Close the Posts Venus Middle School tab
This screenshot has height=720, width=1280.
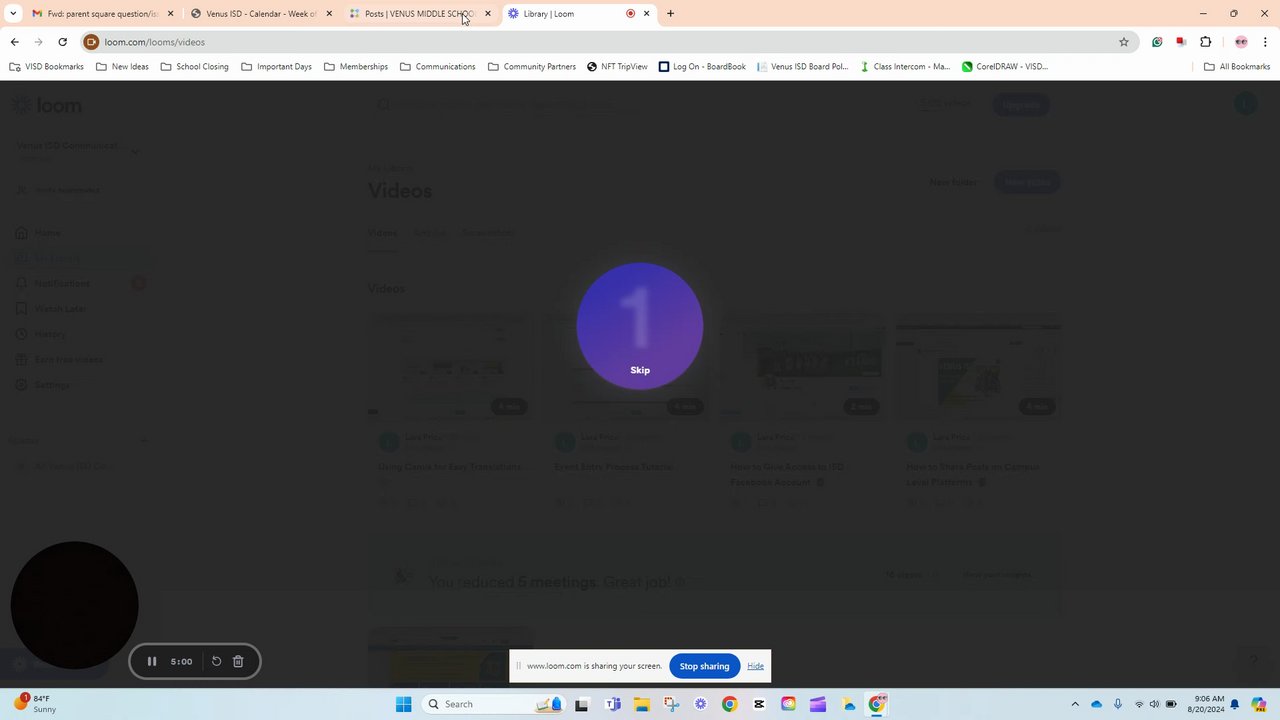[x=488, y=14]
